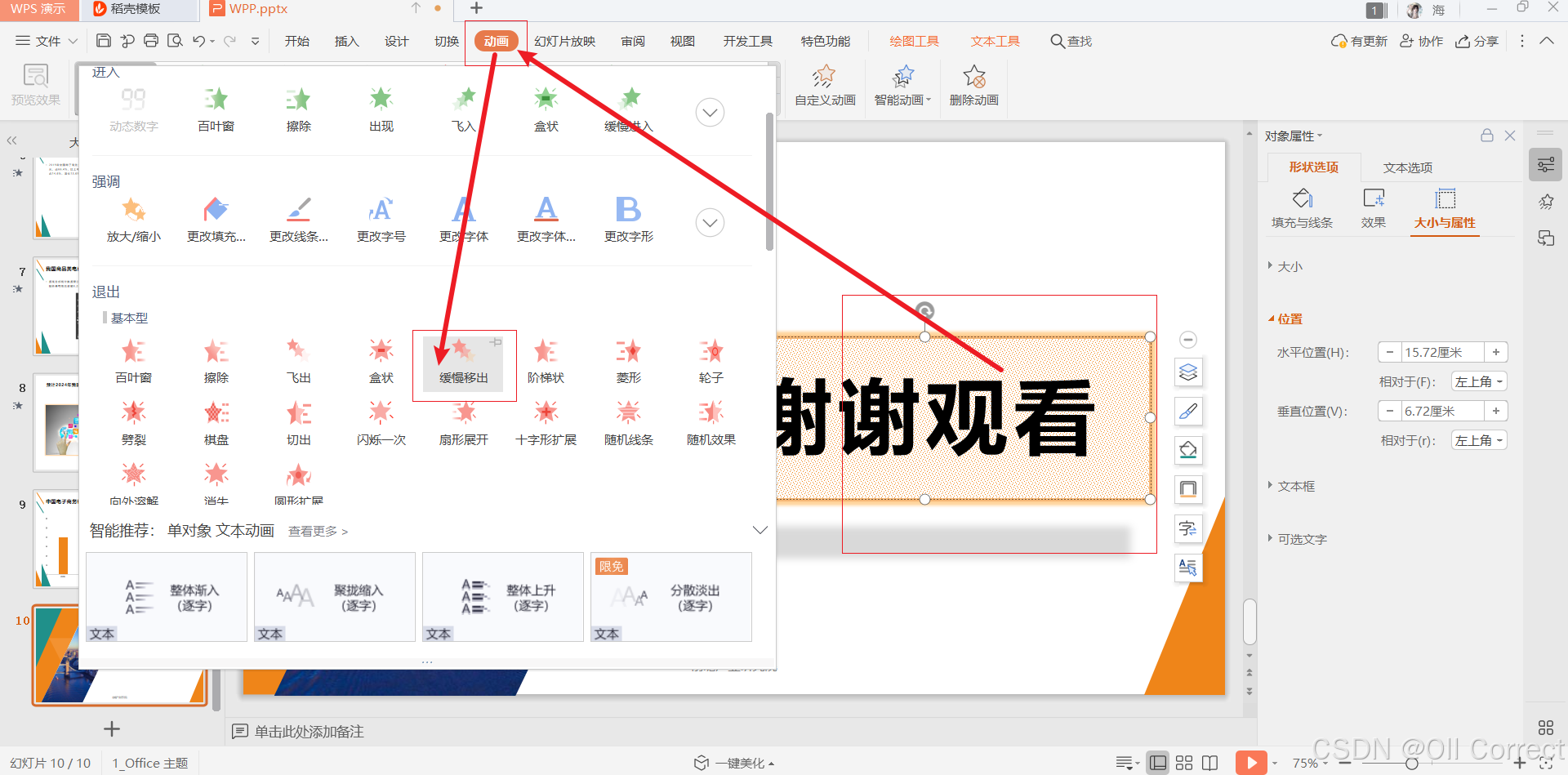The image size is (1568, 775).
Task: Choose the 菱形 exit animation
Action: 628,362
